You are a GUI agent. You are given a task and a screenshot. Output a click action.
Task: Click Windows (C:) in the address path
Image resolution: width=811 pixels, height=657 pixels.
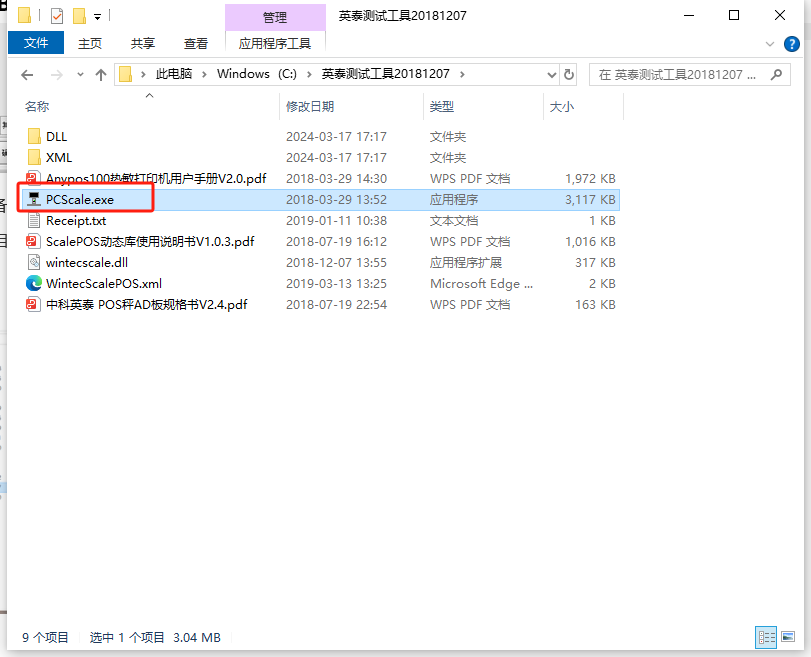[x=257, y=74]
